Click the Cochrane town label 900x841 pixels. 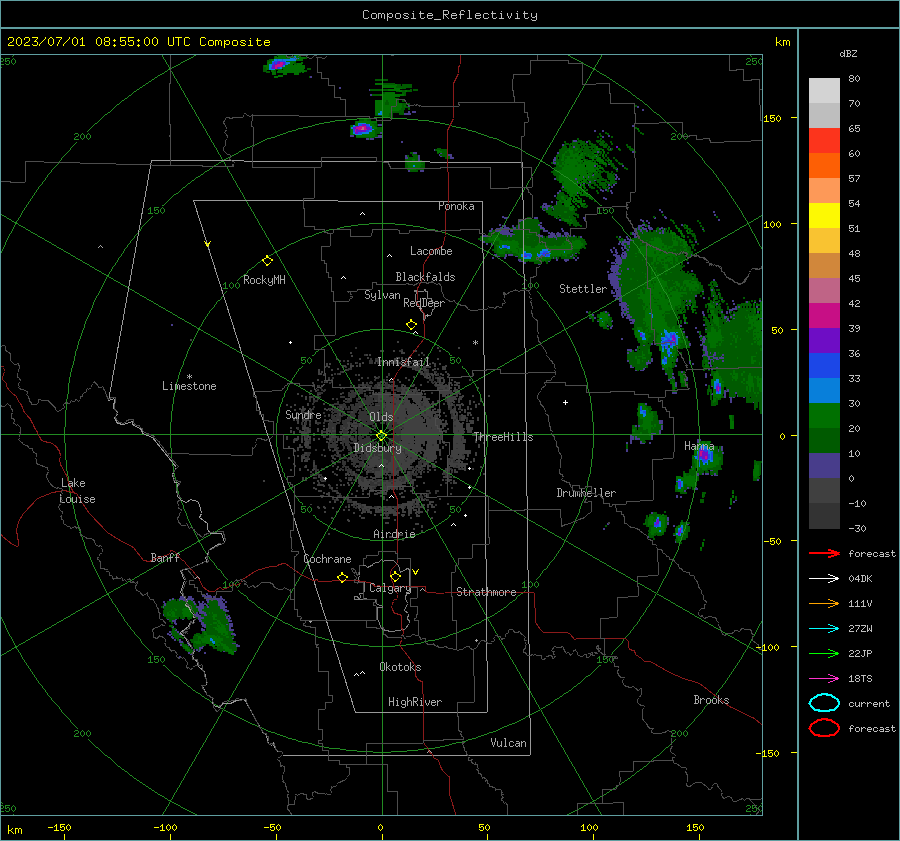coord(327,559)
